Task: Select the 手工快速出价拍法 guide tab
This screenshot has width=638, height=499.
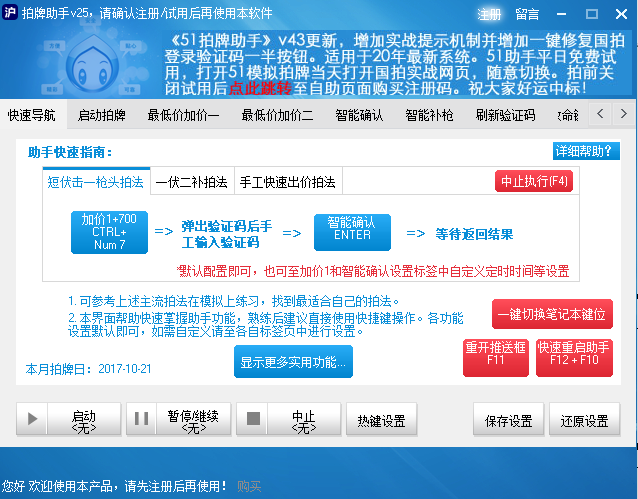Action: click(288, 182)
